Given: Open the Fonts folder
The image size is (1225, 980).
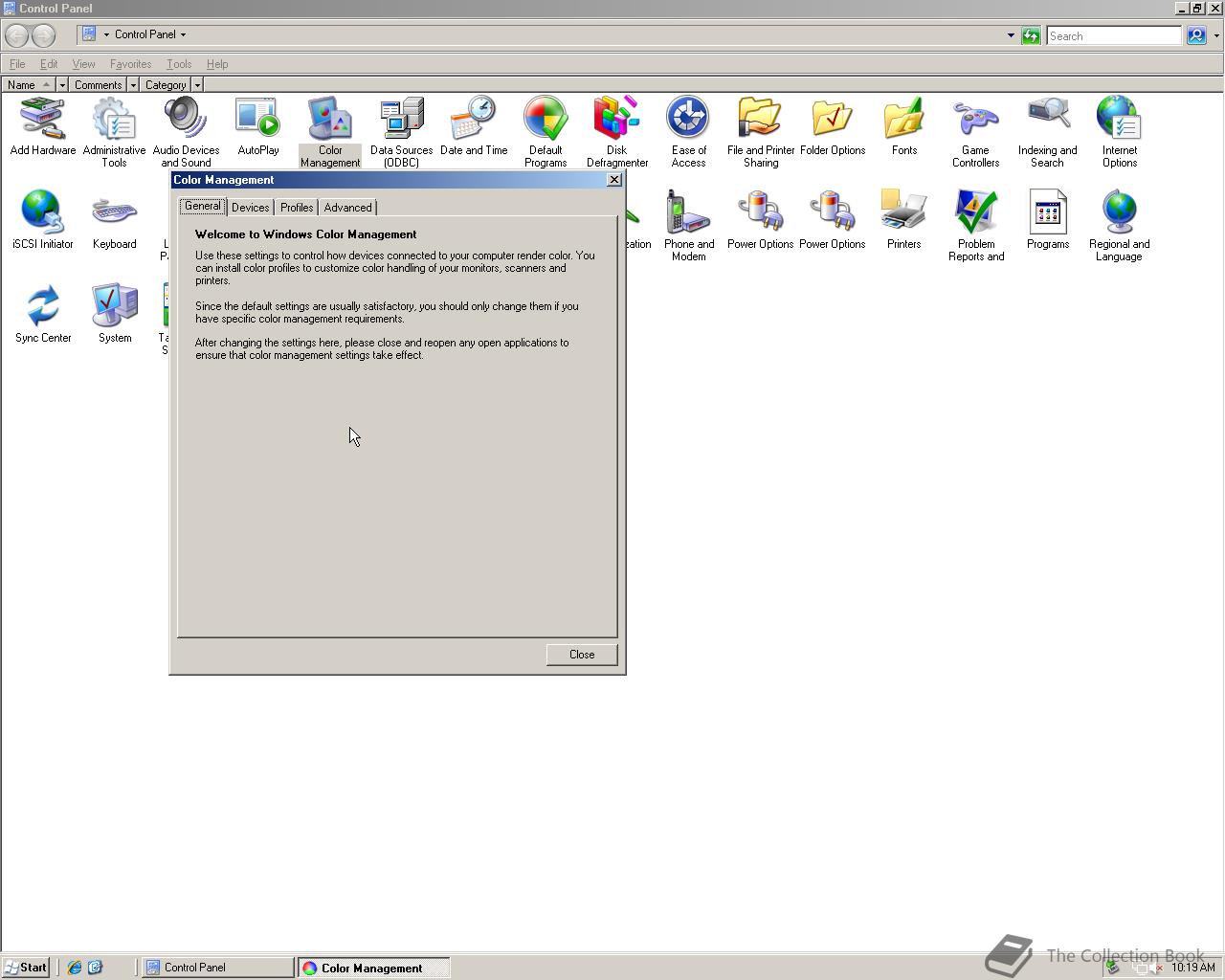Looking at the screenshot, I should tap(904, 127).
